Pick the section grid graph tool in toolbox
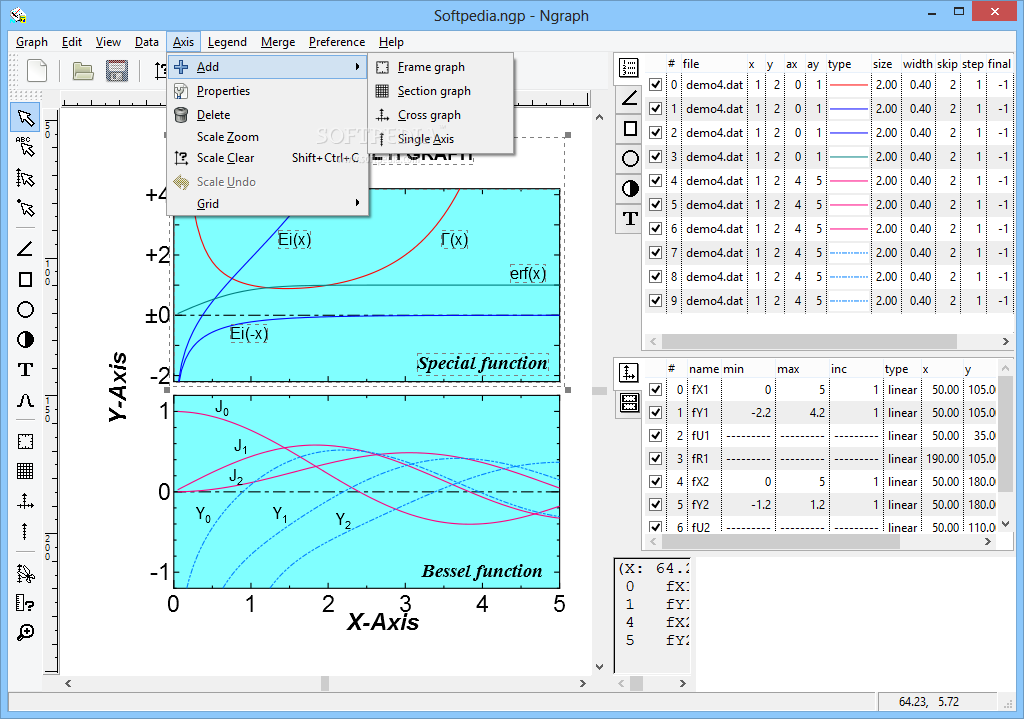The width and height of the screenshot is (1024, 719). [x=25, y=471]
